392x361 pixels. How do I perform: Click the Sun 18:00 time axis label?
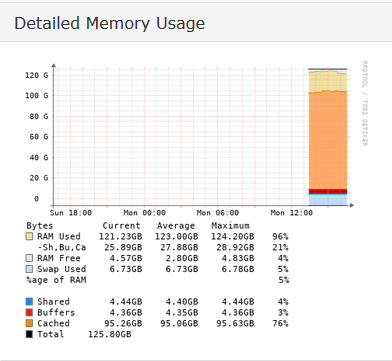click(71, 213)
